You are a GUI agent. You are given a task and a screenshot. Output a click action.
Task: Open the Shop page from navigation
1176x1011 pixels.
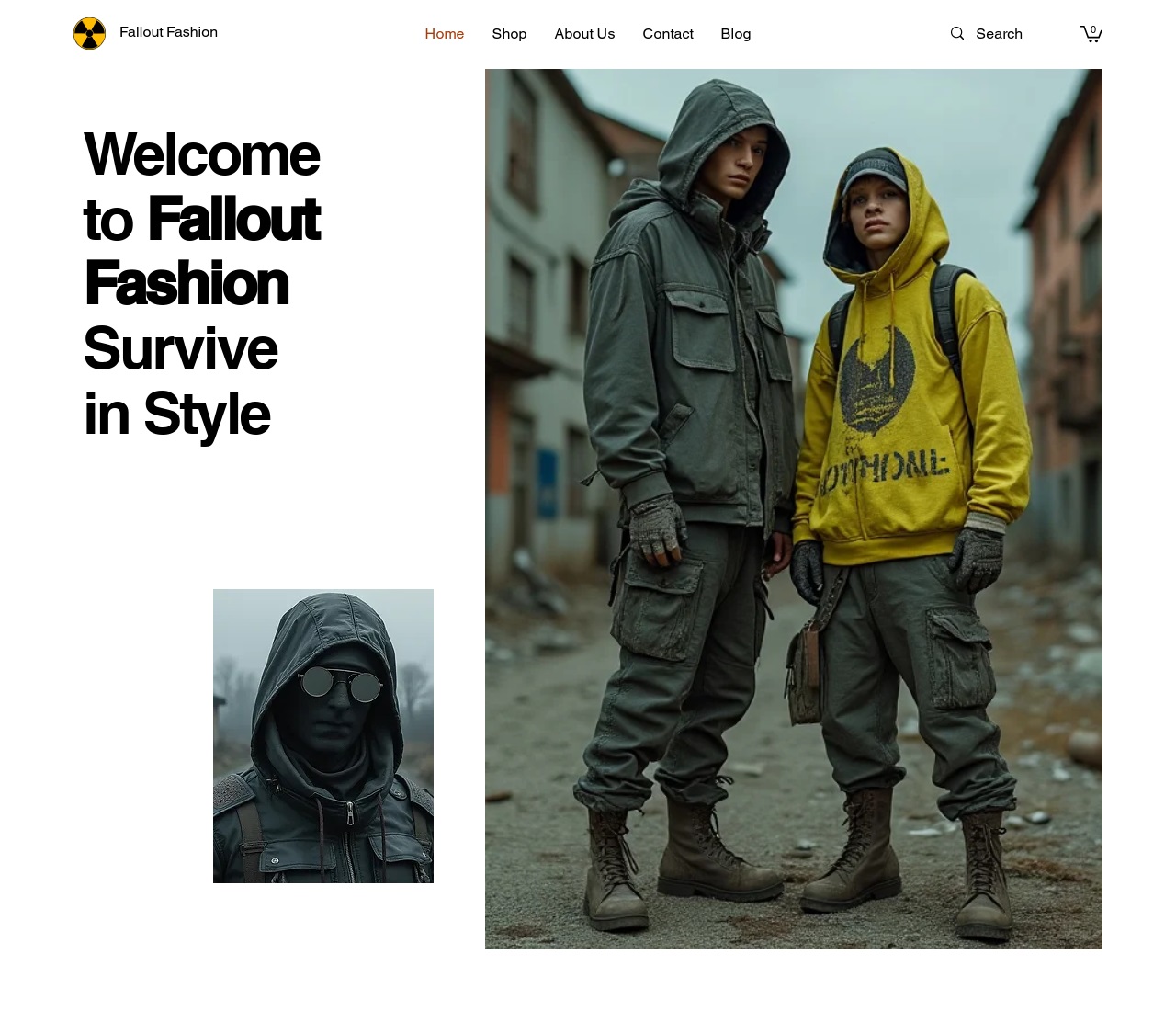pos(509,34)
